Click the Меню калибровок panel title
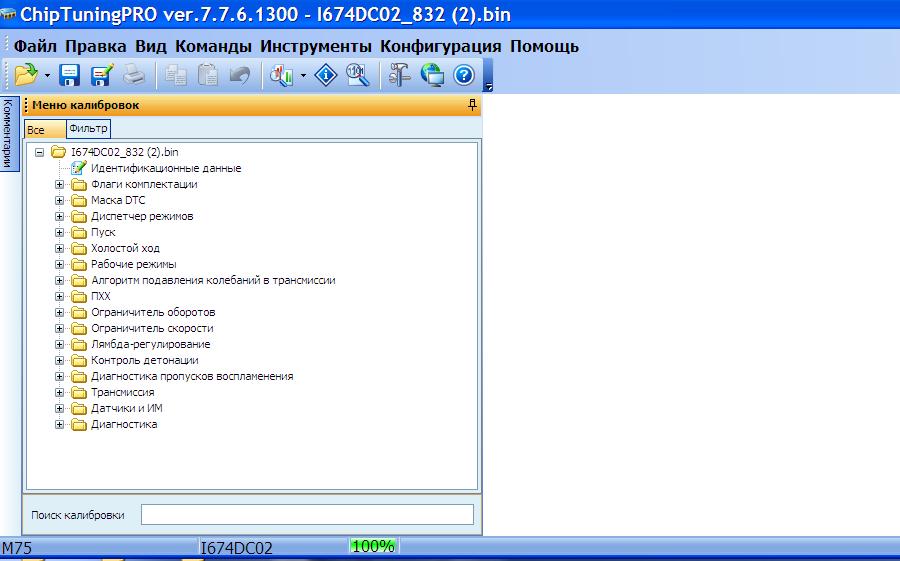Image resolution: width=900 pixels, height=561 pixels. point(86,105)
